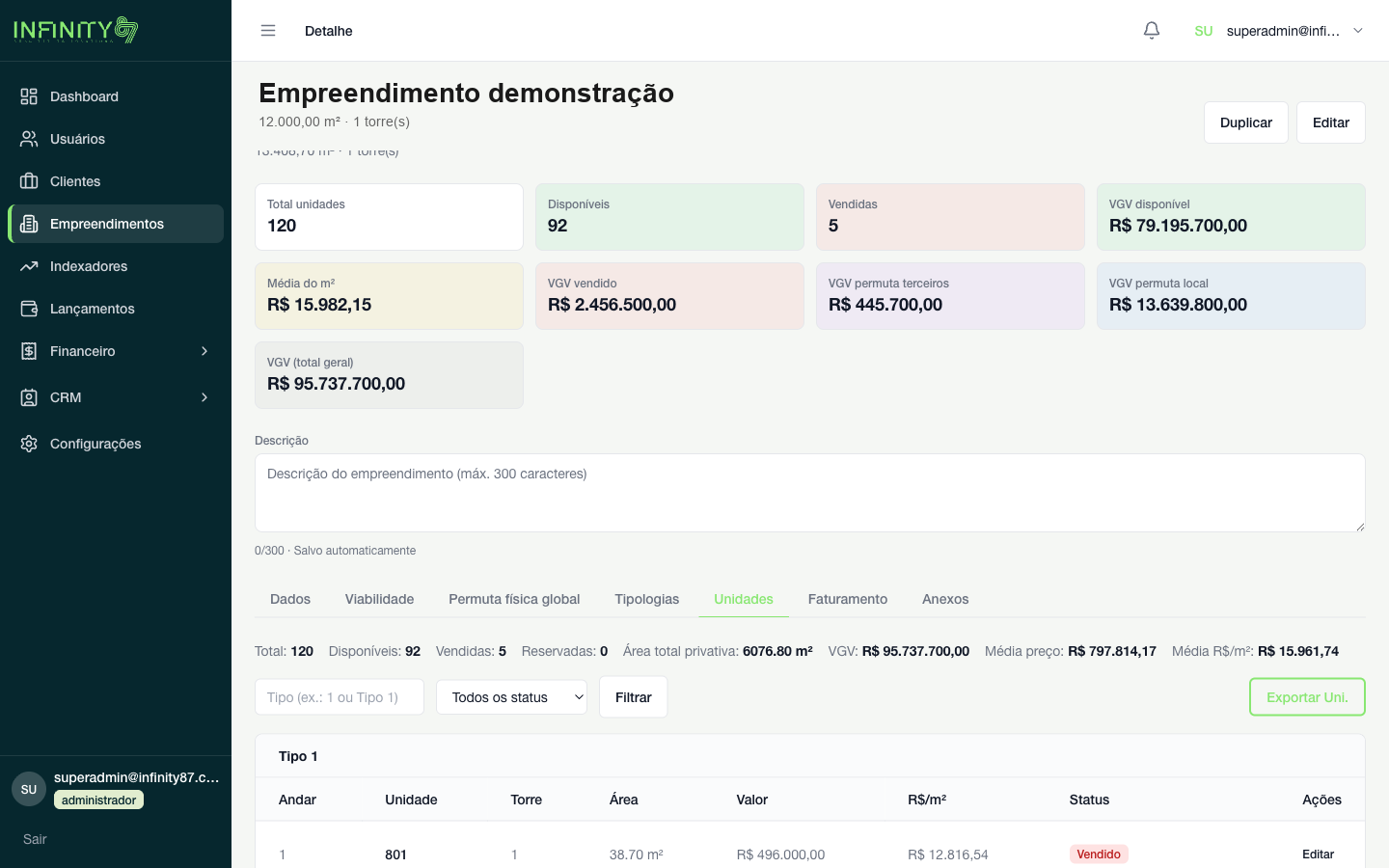Click the Configurações gear icon
The width and height of the screenshot is (1389, 868).
(29, 444)
